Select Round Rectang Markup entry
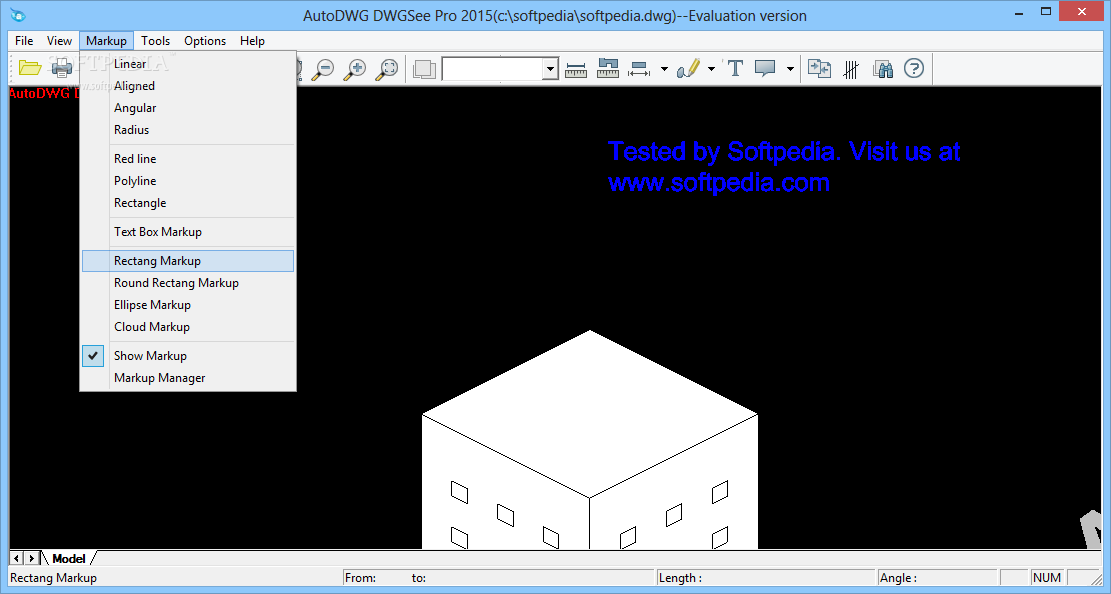Viewport: 1111px width, 594px height. point(188,283)
